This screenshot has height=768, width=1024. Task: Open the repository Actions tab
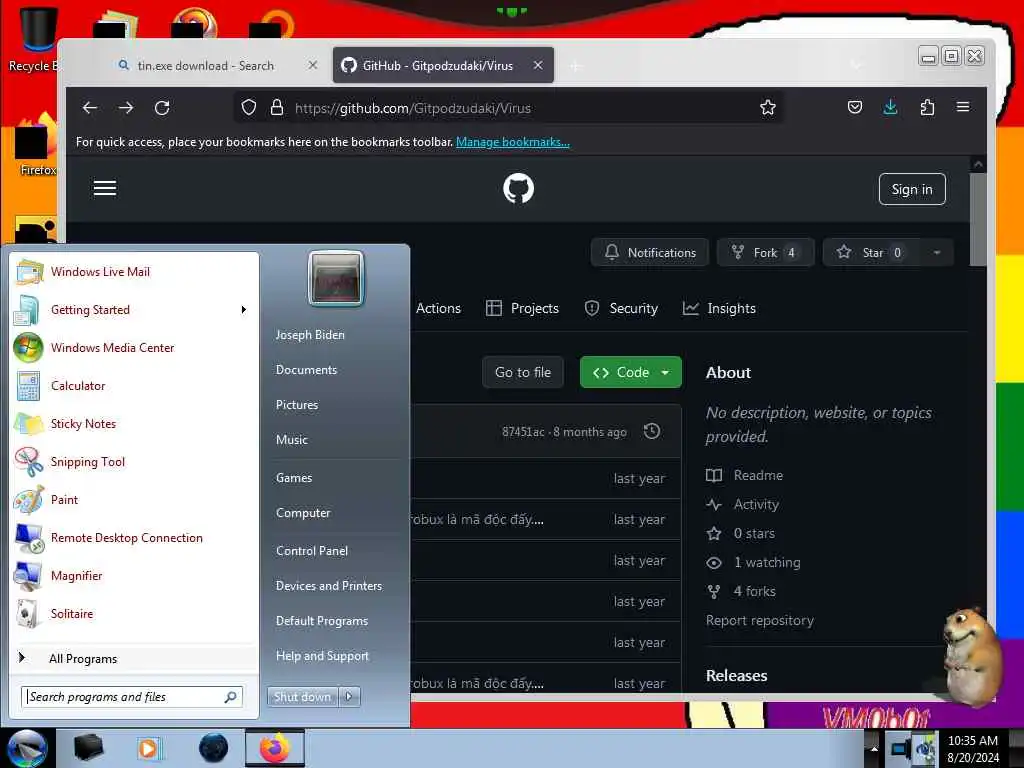[438, 308]
